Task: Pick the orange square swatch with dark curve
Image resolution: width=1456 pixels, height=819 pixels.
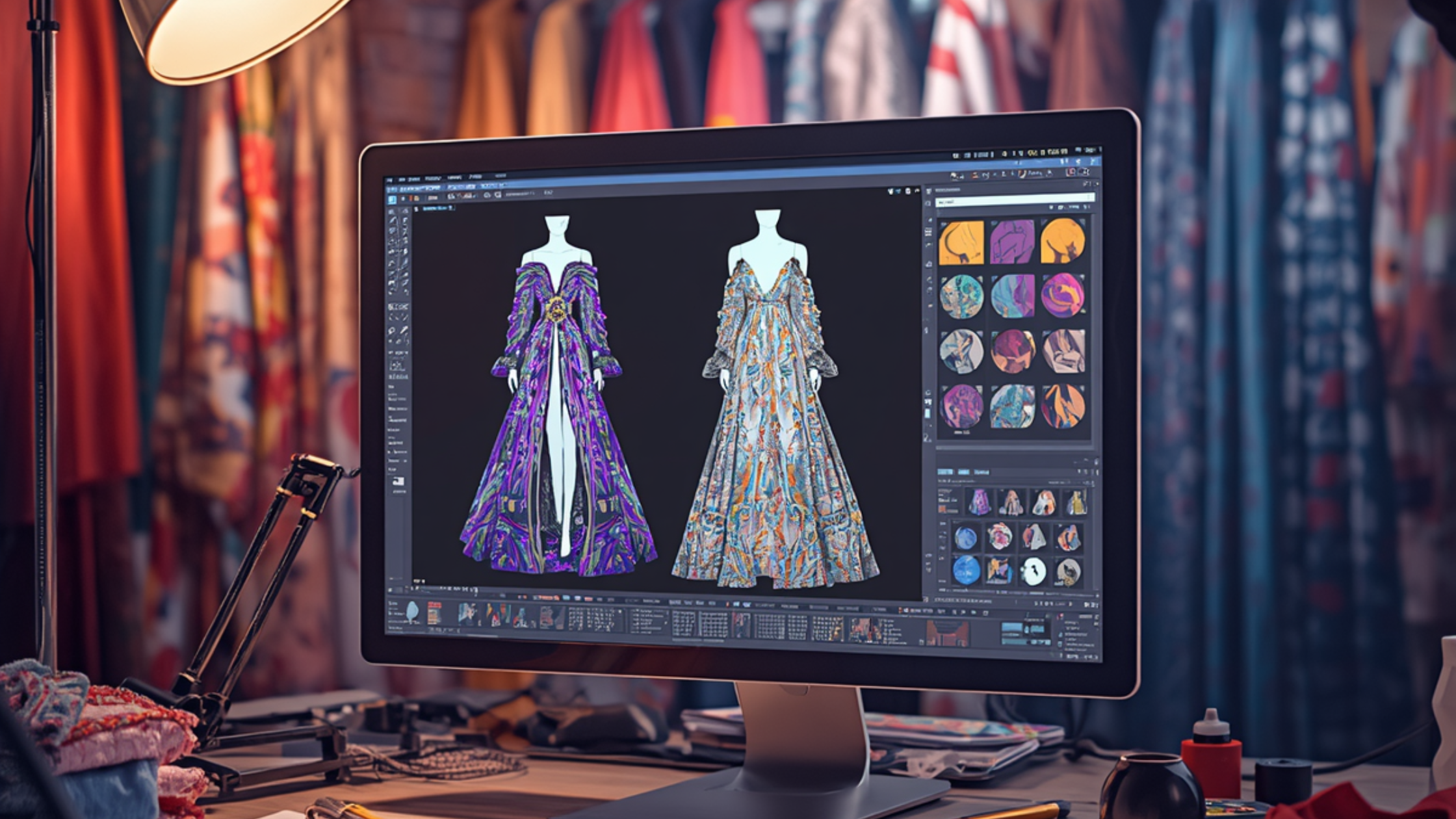Action: [961, 242]
